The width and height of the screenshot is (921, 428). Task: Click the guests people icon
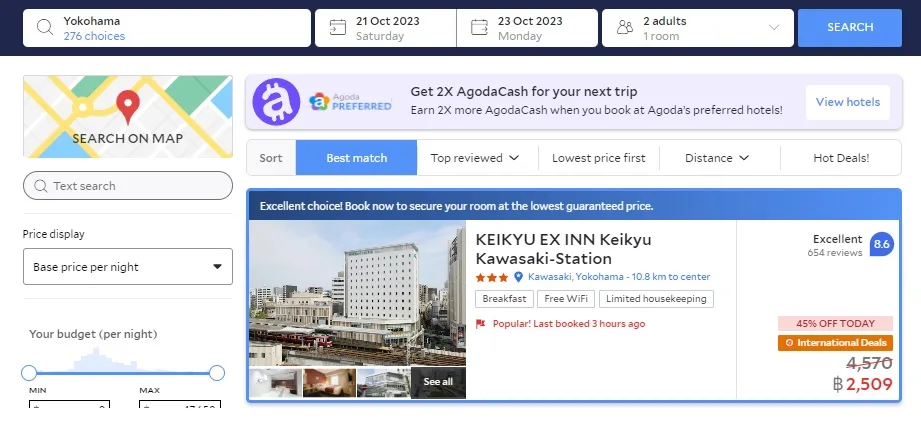[625, 27]
